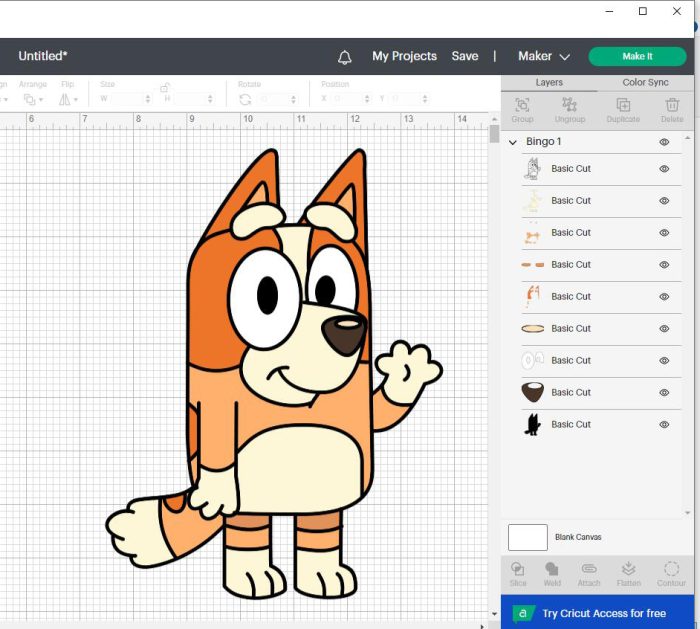Click the Try Cricut Access for free banner
This screenshot has height=629, width=700.
(597, 612)
